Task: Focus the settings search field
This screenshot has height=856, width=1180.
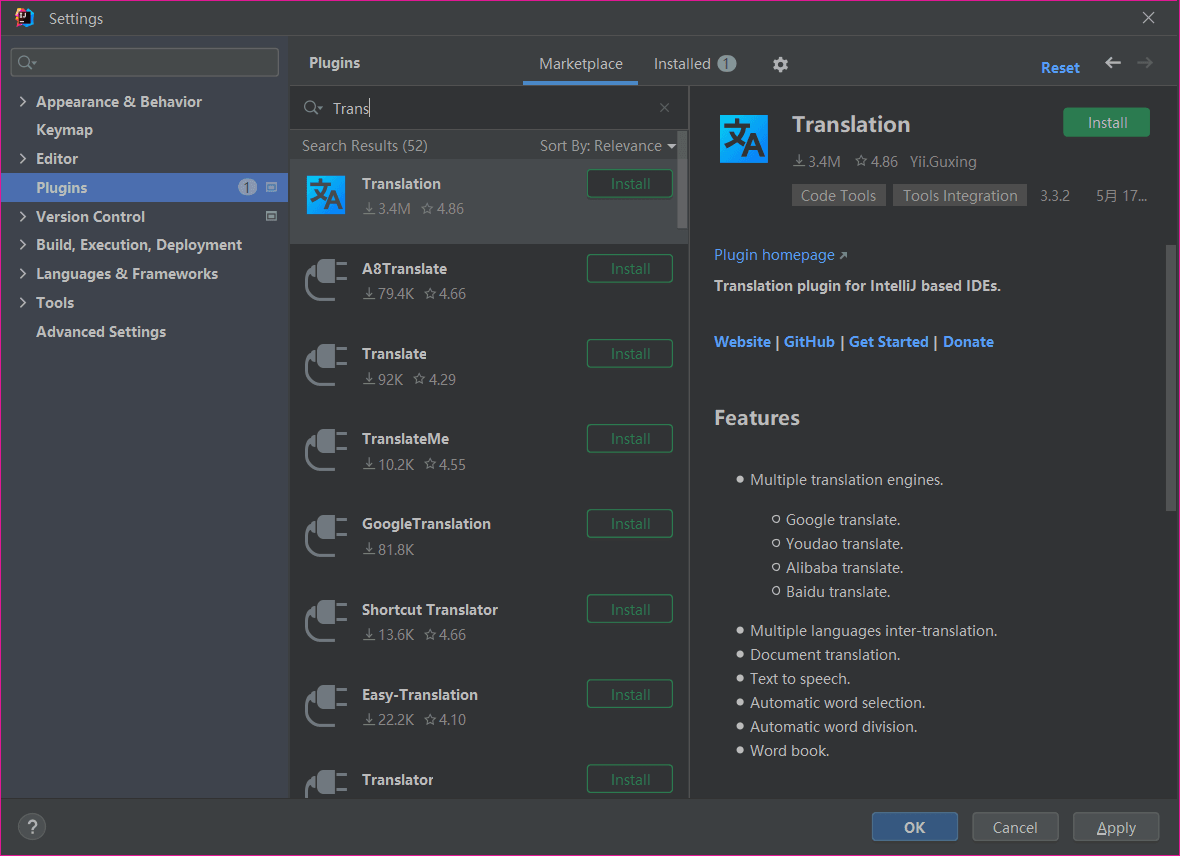Action: (144, 62)
